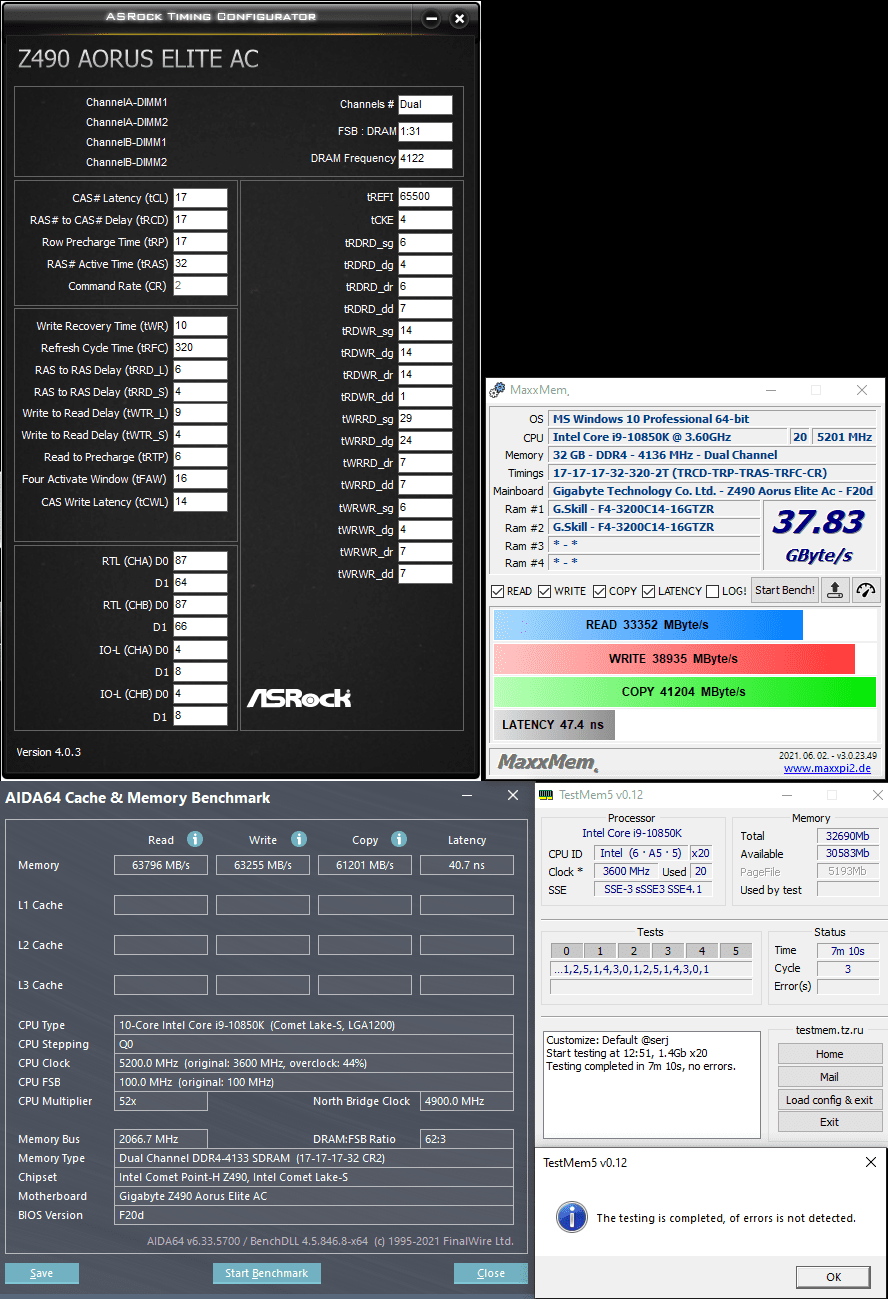This screenshot has height=1299, width=888.
Task: Click the IO-L (CHB) D0 field
Action: [200, 694]
